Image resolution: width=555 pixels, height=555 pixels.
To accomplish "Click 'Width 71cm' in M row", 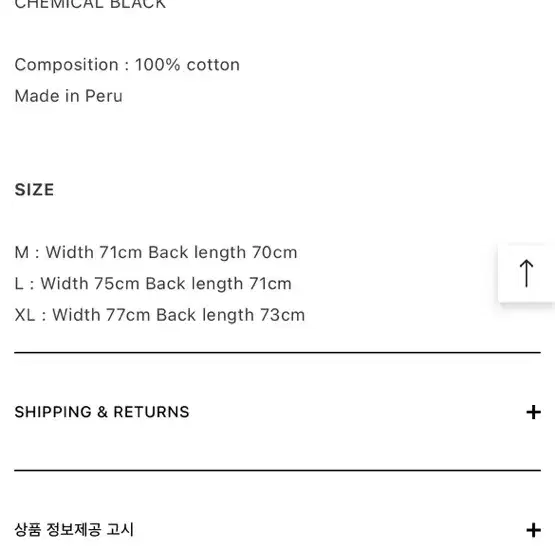I will tap(94, 252).
